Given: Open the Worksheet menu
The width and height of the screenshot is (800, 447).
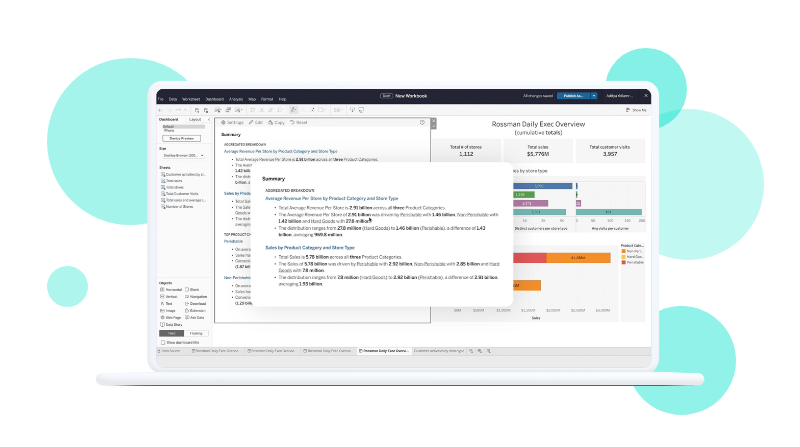Looking at the screenshot, I should tap(189, 100).
